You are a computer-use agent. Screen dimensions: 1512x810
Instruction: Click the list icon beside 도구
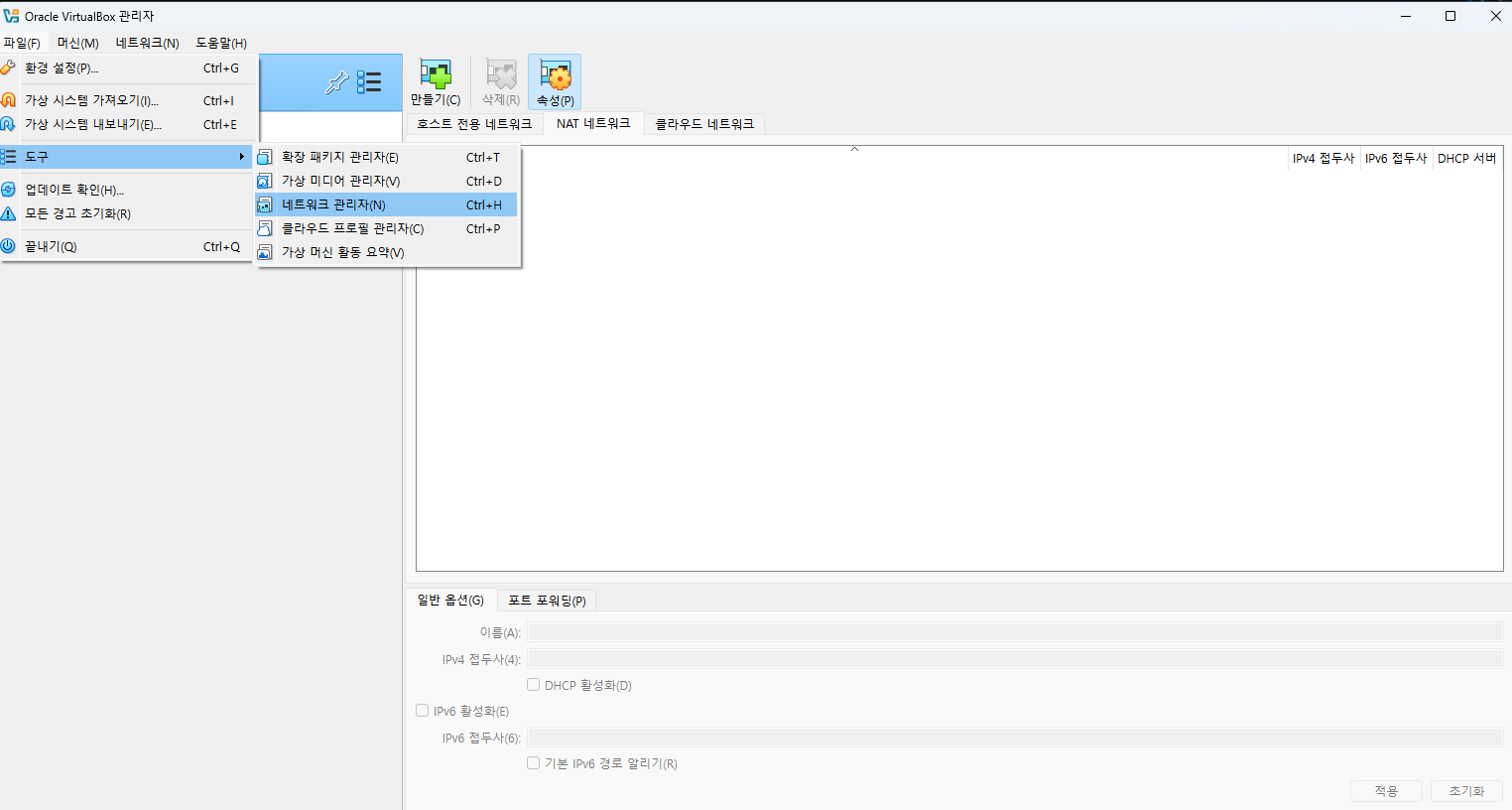coord(8,157)
